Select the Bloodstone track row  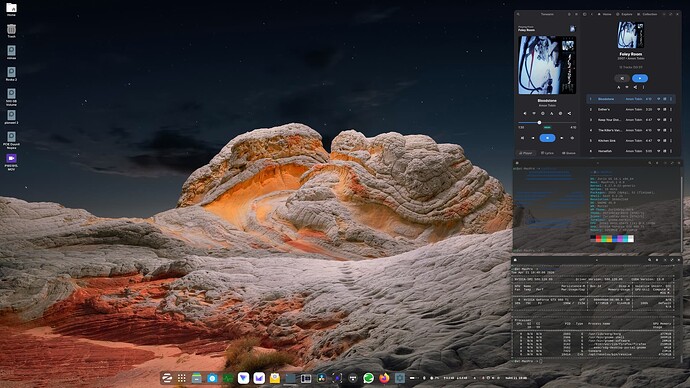[x=631, y=99]
